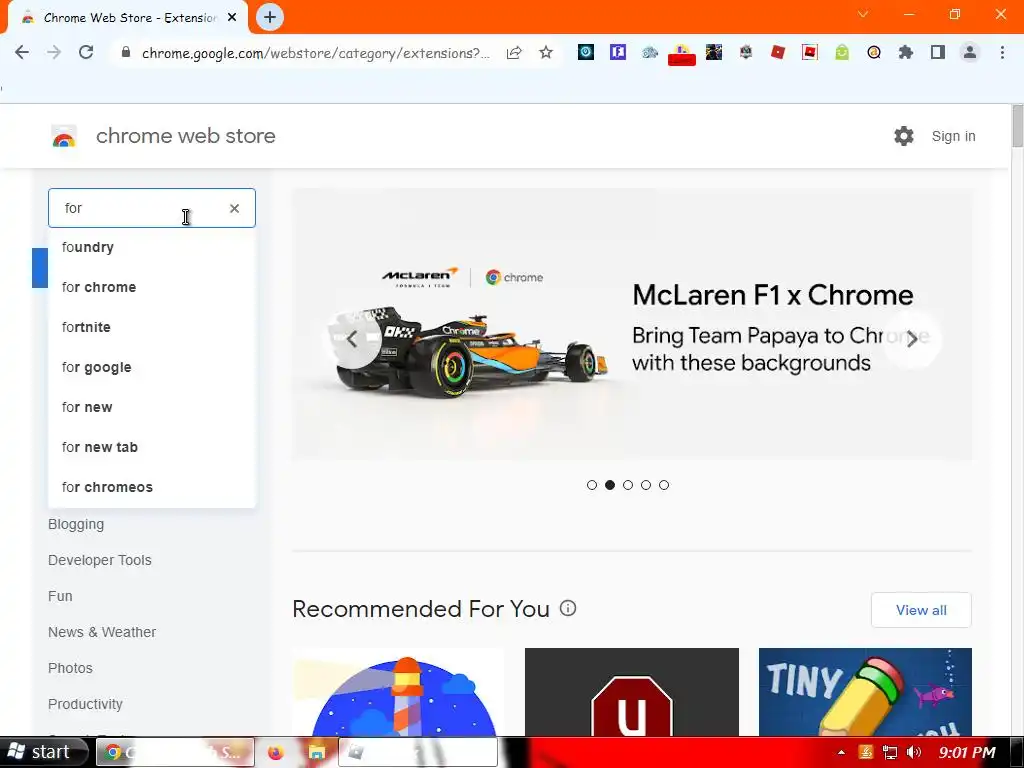Image resolution: width=1024 pixels, height=768 pixels.
Task: Open Firefox from the taskbar
Action: click(x=276, y=752)
